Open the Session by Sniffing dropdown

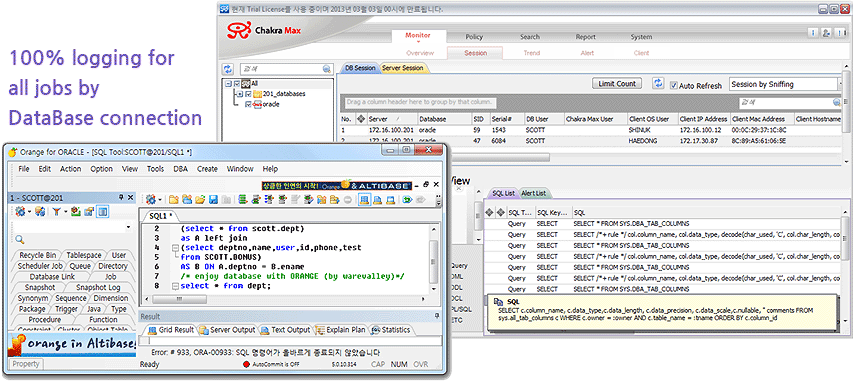coord(840,84)
